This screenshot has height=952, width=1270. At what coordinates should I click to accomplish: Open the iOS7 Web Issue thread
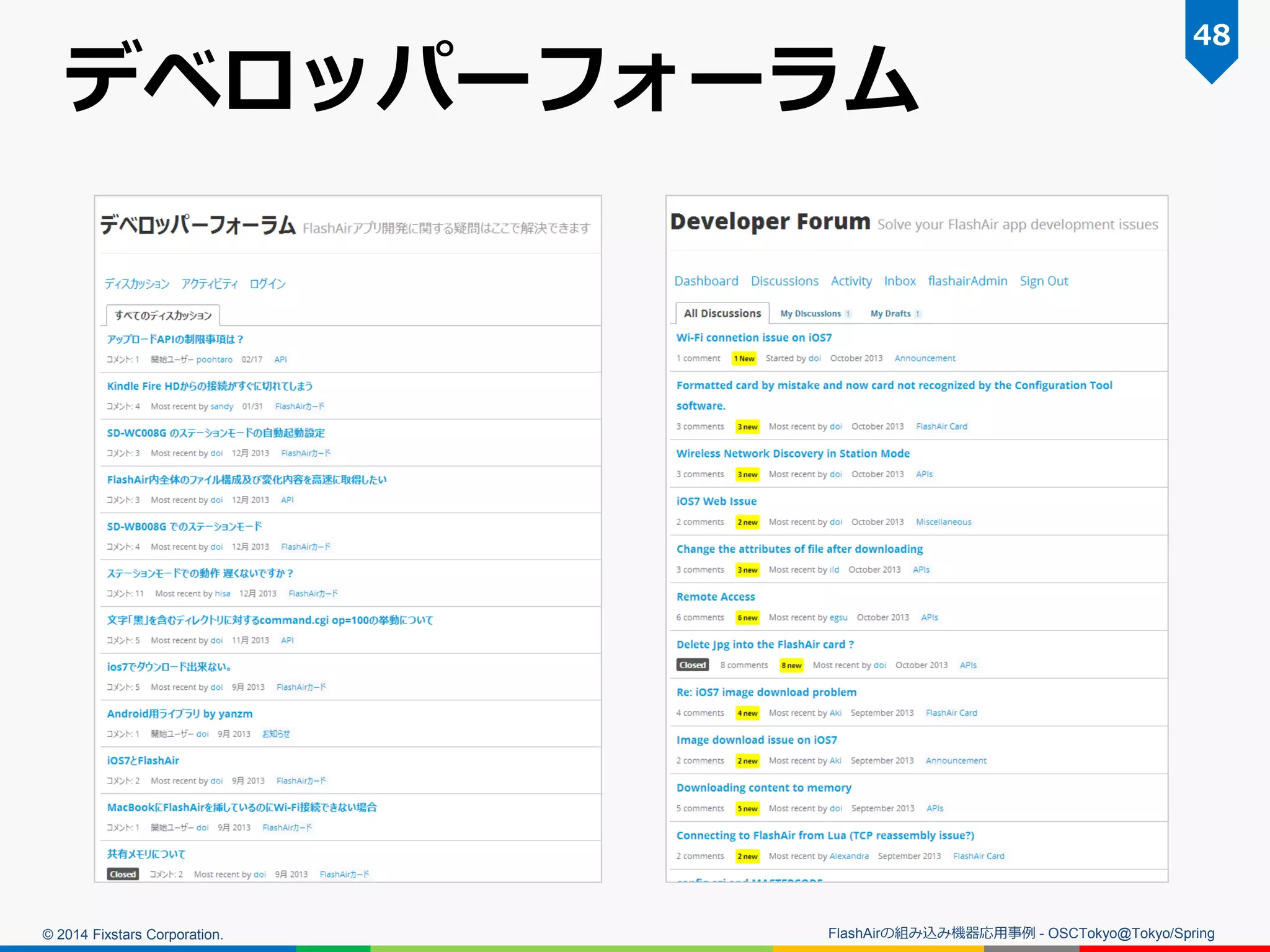click(x=716, y=501)
